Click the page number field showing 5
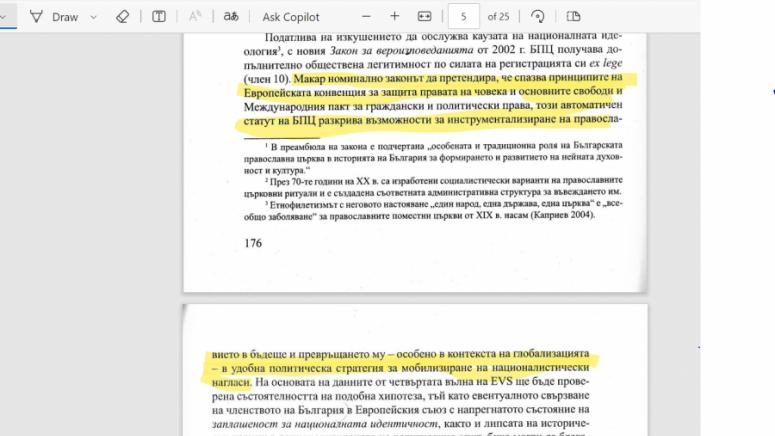This screenshot has width=775, height=436. pyautogui.click(x=464, y=16)
